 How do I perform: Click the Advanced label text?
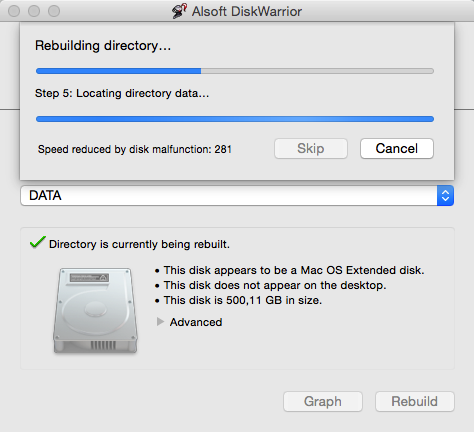[196, 322]
